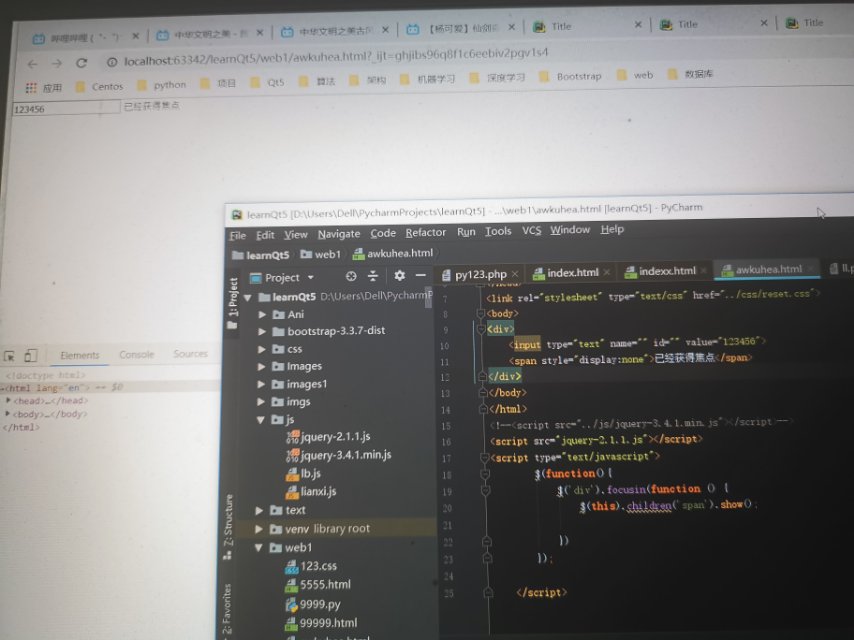Click the site info icon beside localhost URL
854x640 pixels.
point(112,62)
